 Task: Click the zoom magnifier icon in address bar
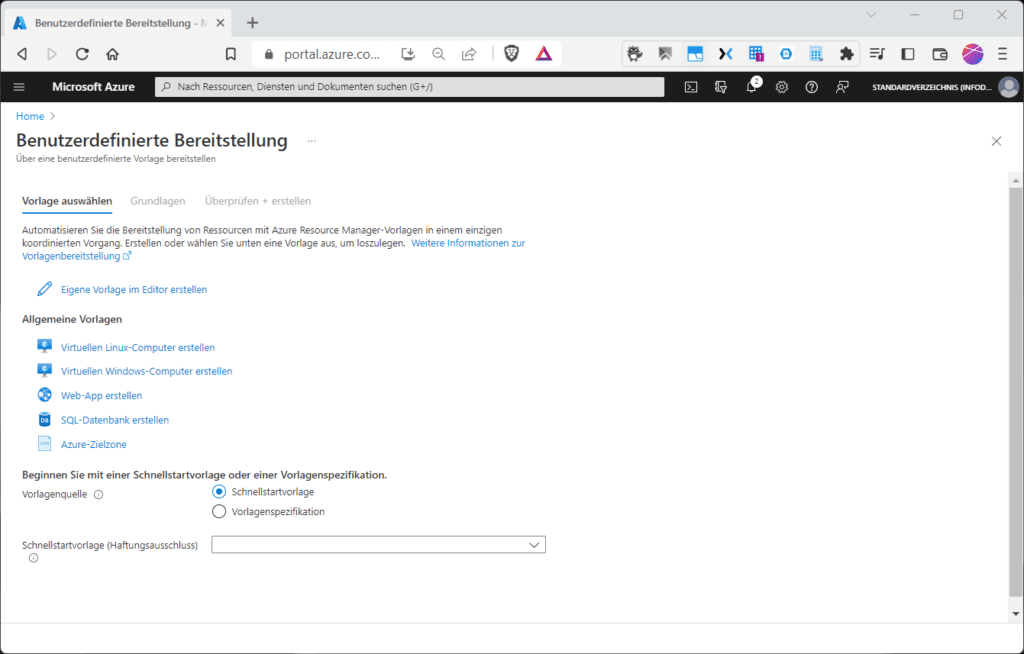click(438, 54)
